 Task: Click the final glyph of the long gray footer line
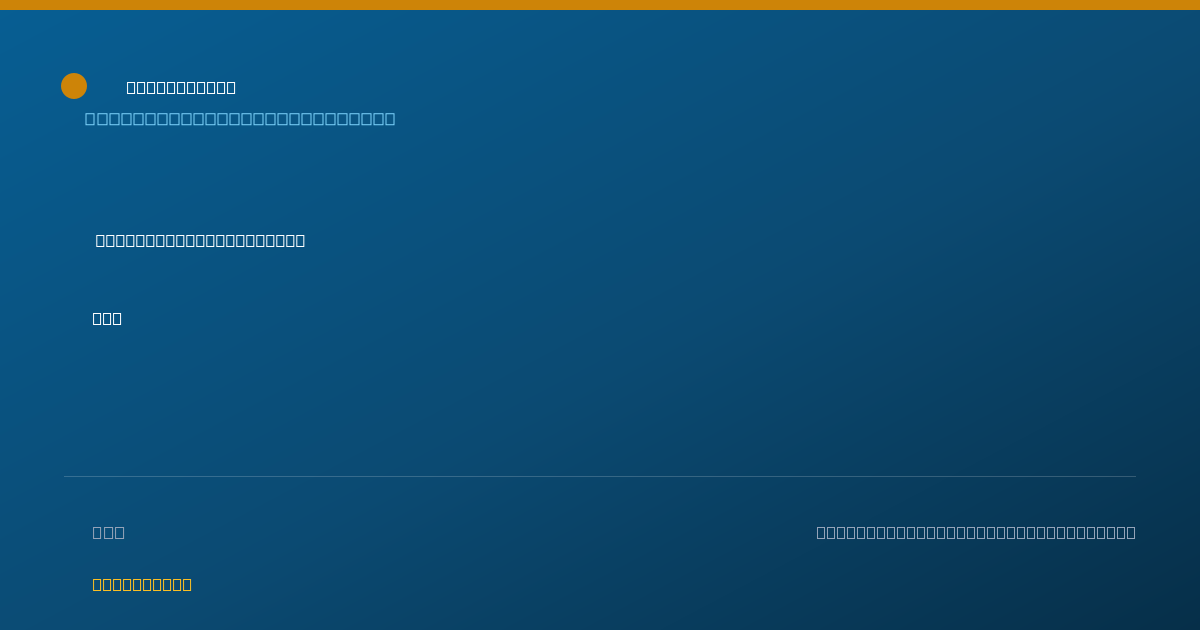(1131, 532)
